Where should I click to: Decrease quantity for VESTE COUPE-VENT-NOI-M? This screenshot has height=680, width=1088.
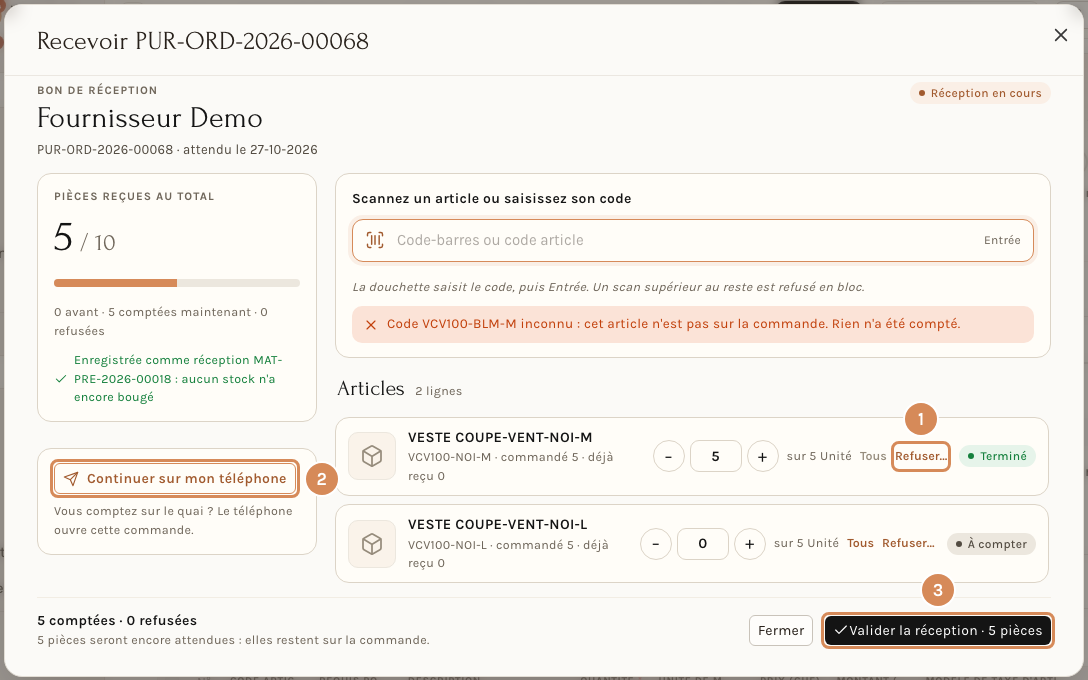(669, 457)
